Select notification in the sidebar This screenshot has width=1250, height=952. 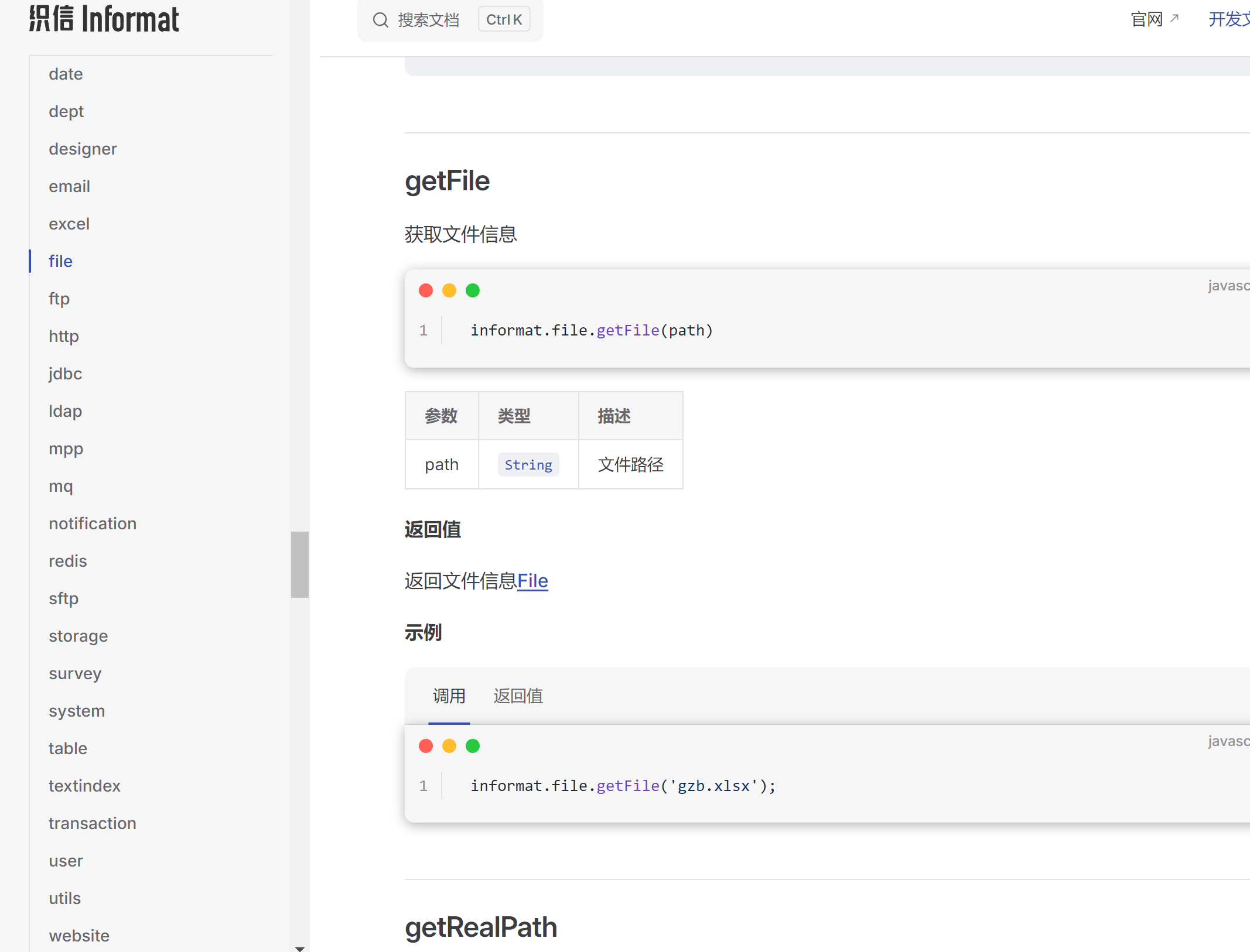(x=93, y=523)
